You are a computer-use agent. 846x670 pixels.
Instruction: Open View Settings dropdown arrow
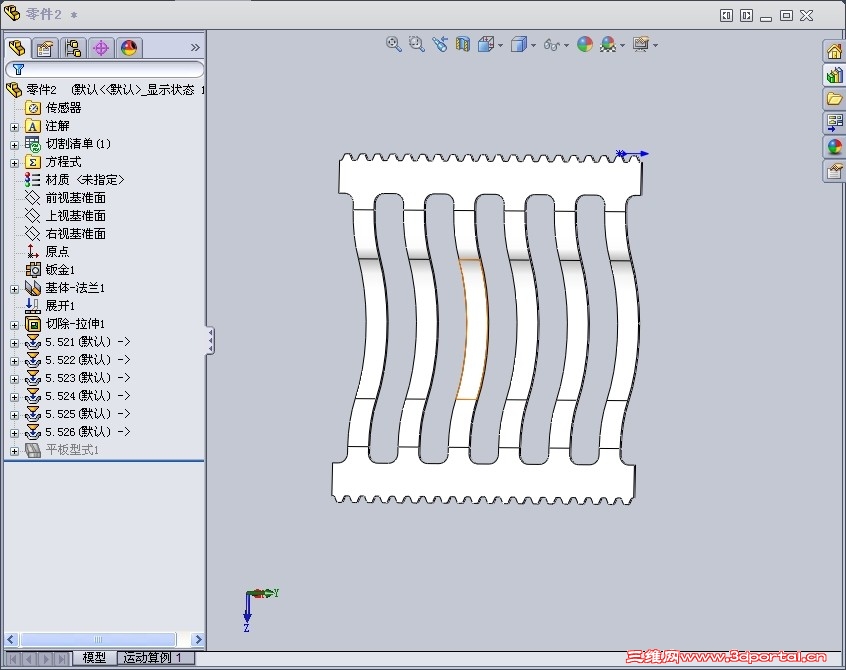tap(656, 45)
